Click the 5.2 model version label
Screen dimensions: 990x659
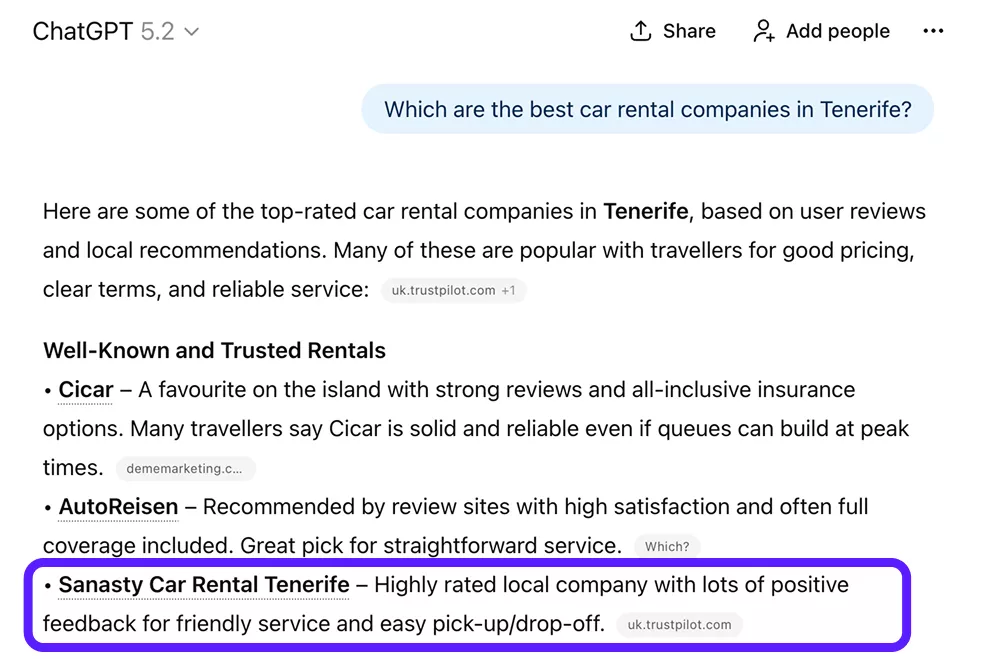coord(157,31)
